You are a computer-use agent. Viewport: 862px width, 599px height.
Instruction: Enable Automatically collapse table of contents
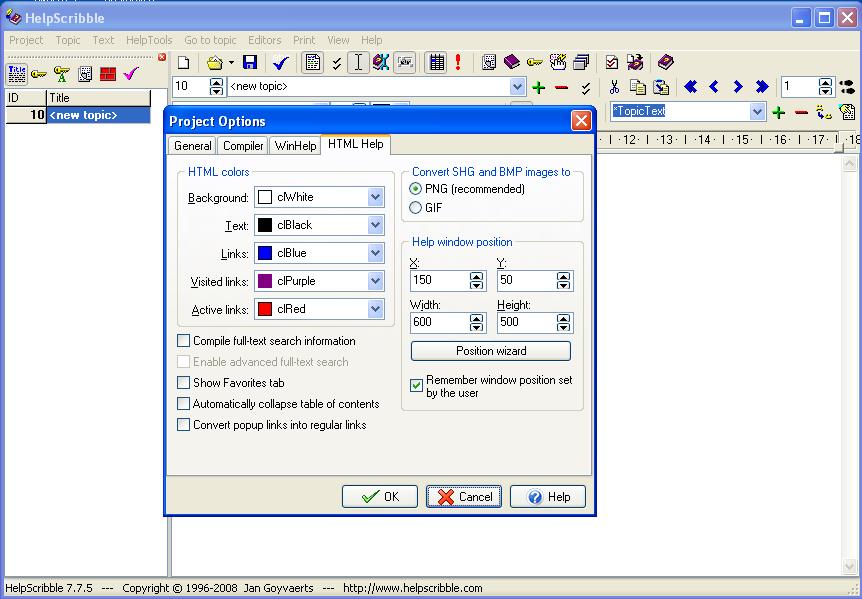[x=184, y=404]
